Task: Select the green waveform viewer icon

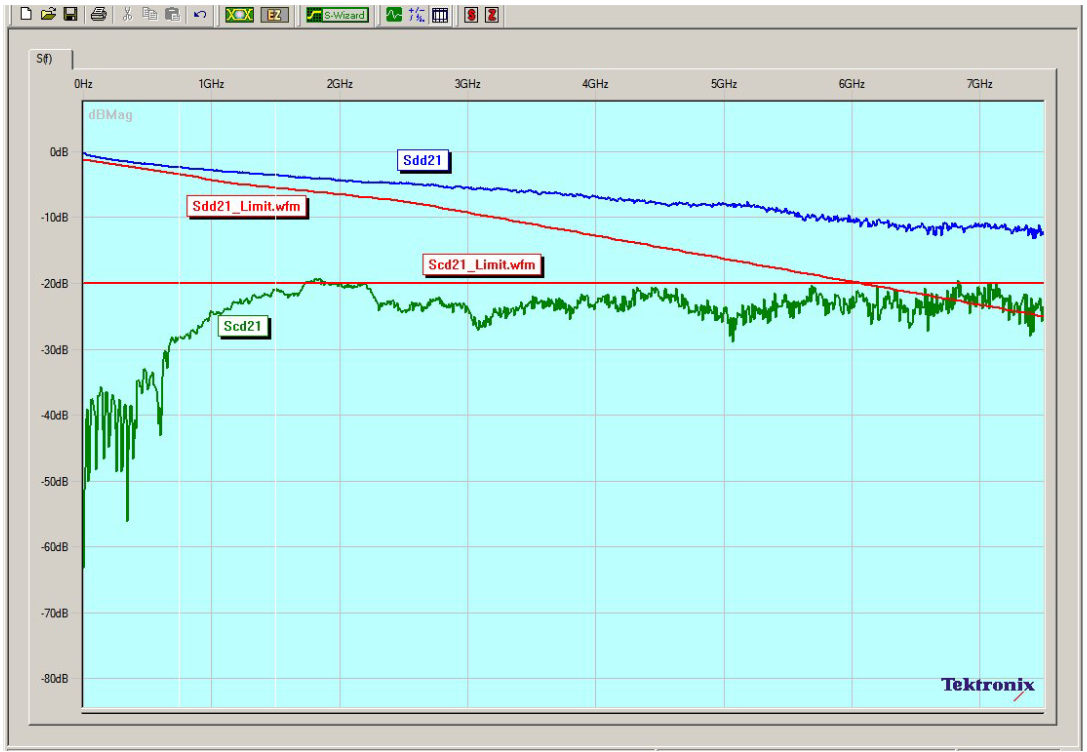Action: [x=394, y=15]
